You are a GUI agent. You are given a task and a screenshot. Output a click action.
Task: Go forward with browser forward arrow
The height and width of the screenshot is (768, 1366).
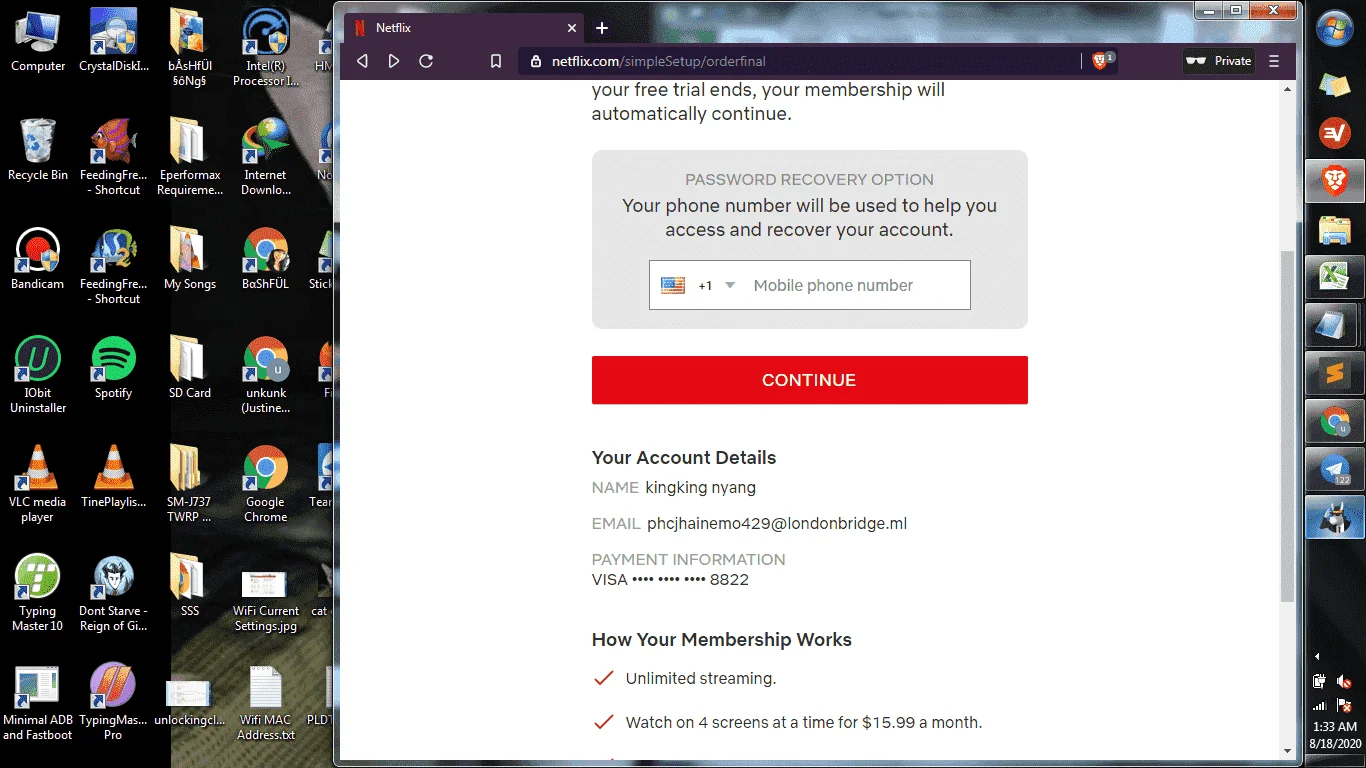tap(394, 61)
